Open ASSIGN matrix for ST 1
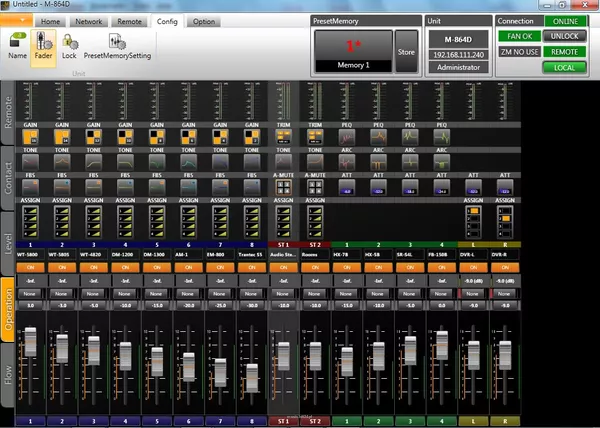The image size is (600, 428). tap(284, 222)
